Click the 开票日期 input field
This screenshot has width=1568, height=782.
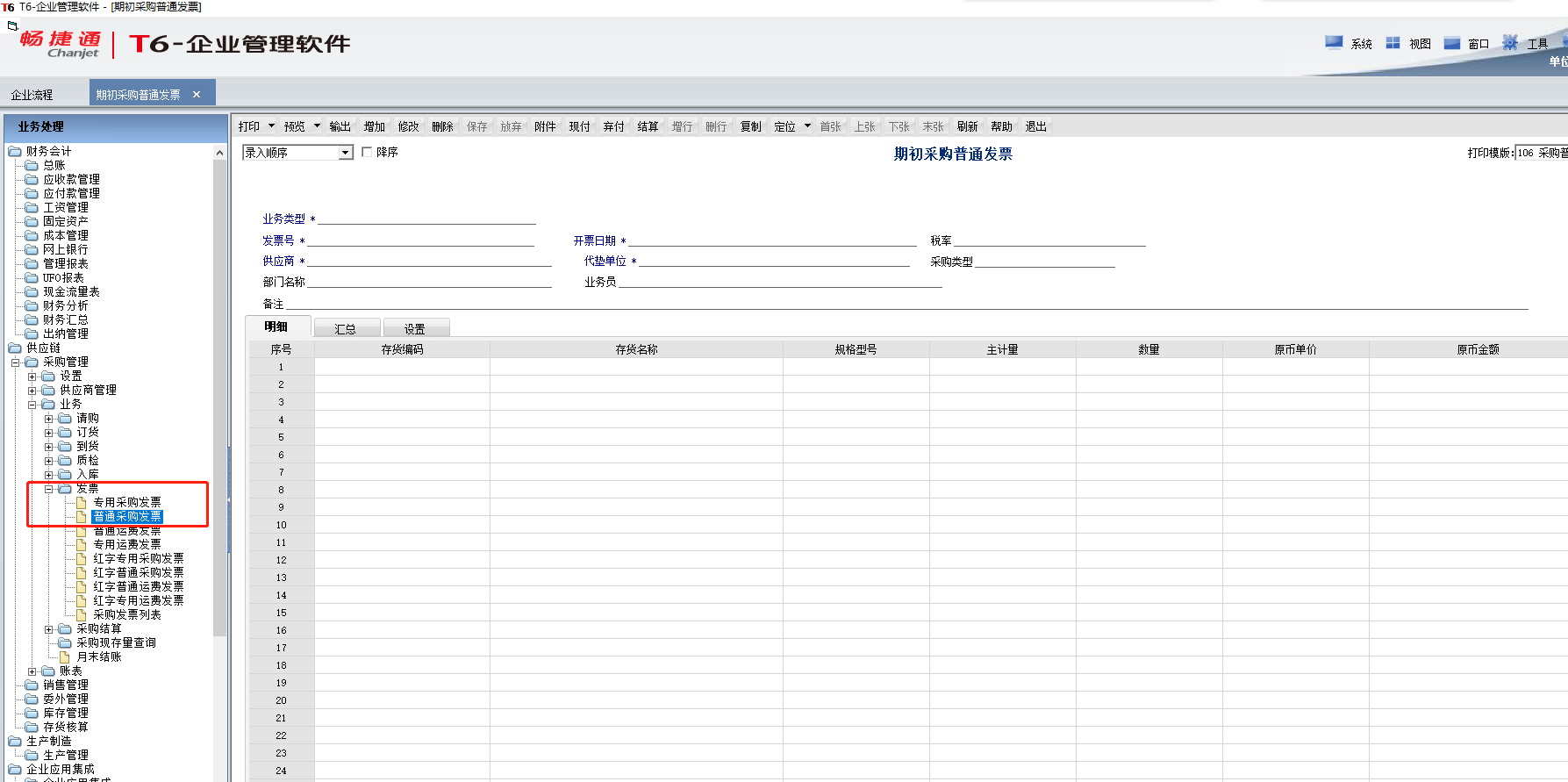coord(772,240)
